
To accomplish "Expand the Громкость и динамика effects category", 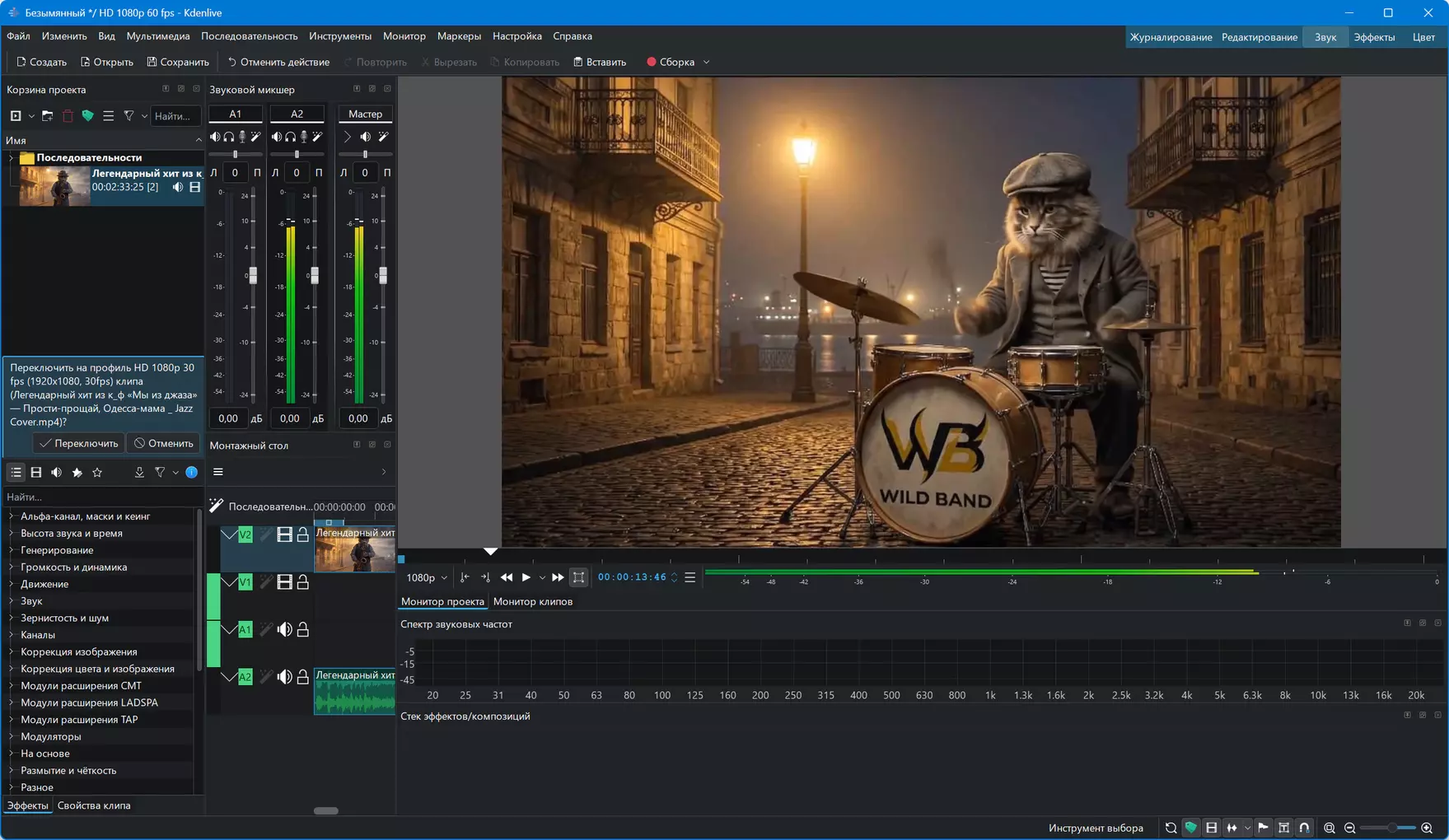I will pyautogui.click(x=11, y=567).
